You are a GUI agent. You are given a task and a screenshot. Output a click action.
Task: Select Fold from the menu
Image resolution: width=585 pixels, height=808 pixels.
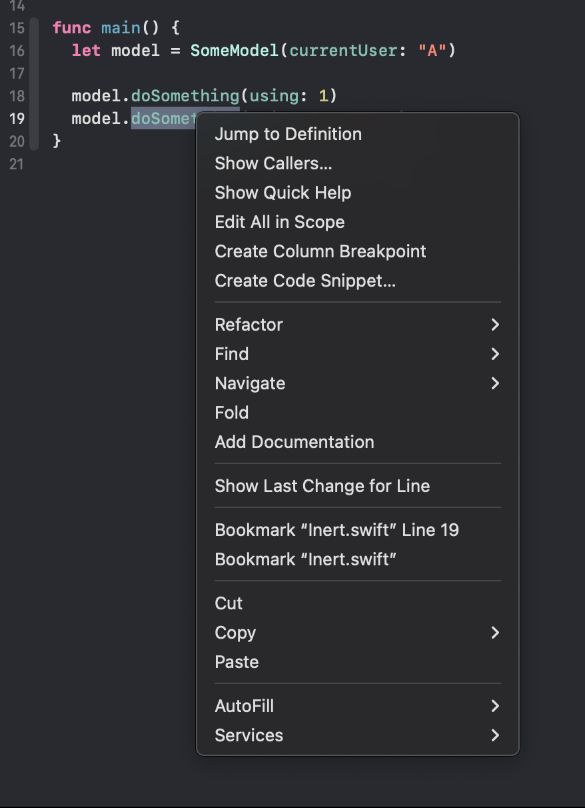click(357, 413)
